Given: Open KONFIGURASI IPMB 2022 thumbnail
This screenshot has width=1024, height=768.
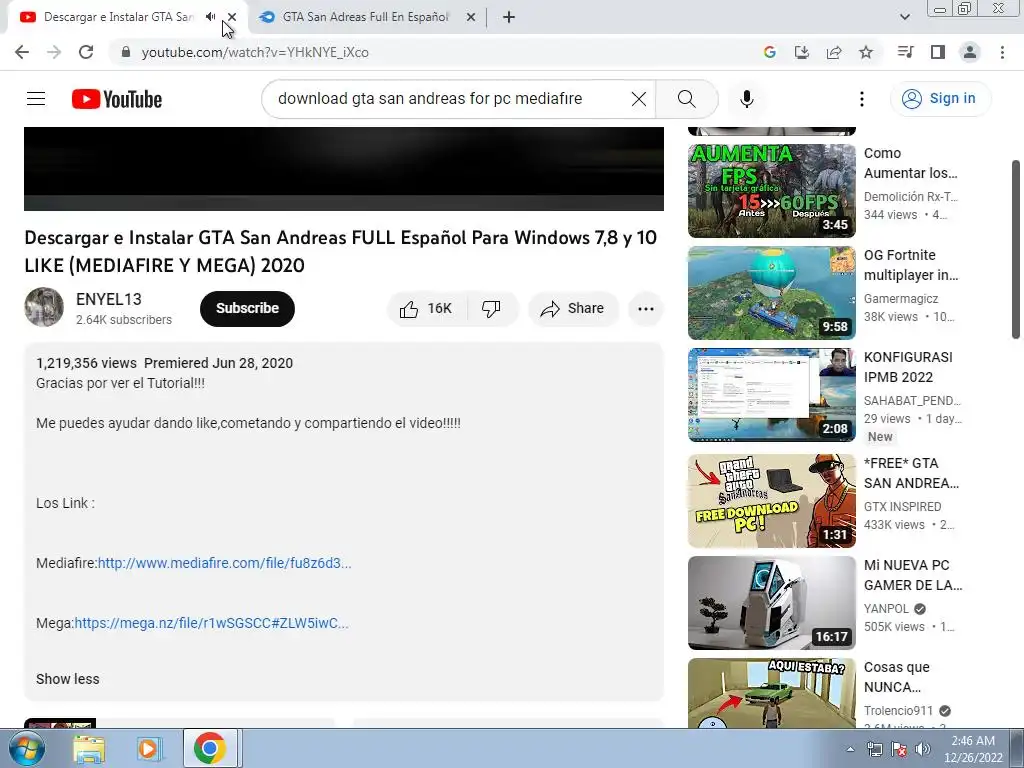Looking at the screenshot, I should (772, 394).
